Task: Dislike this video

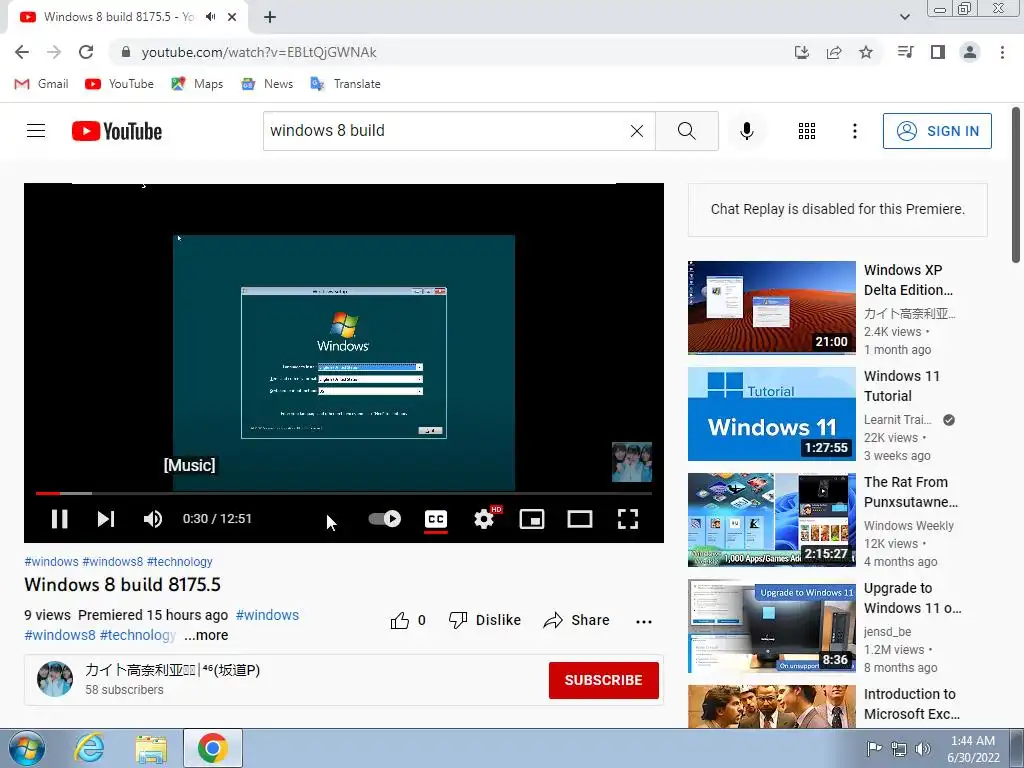Action: click(x=485, y=620)
